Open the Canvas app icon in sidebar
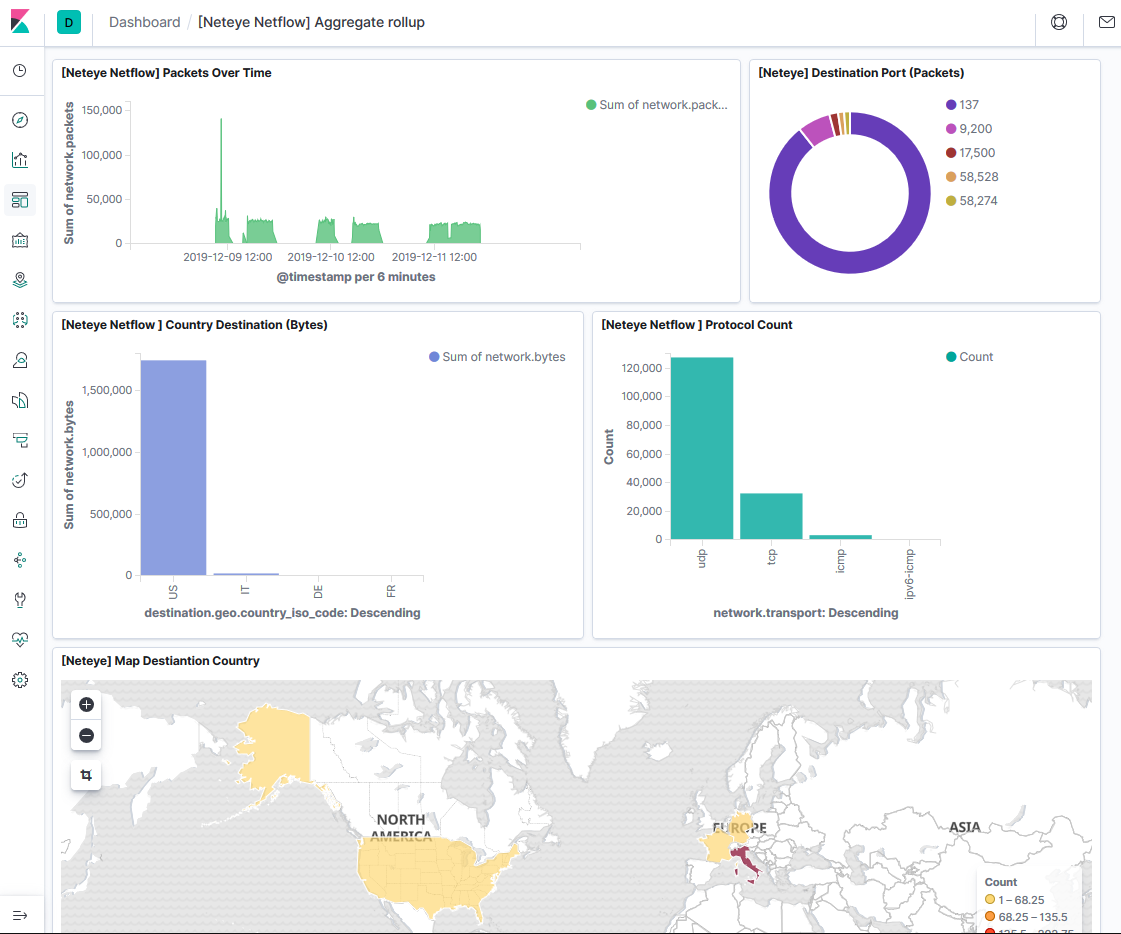 coord(20,240)
